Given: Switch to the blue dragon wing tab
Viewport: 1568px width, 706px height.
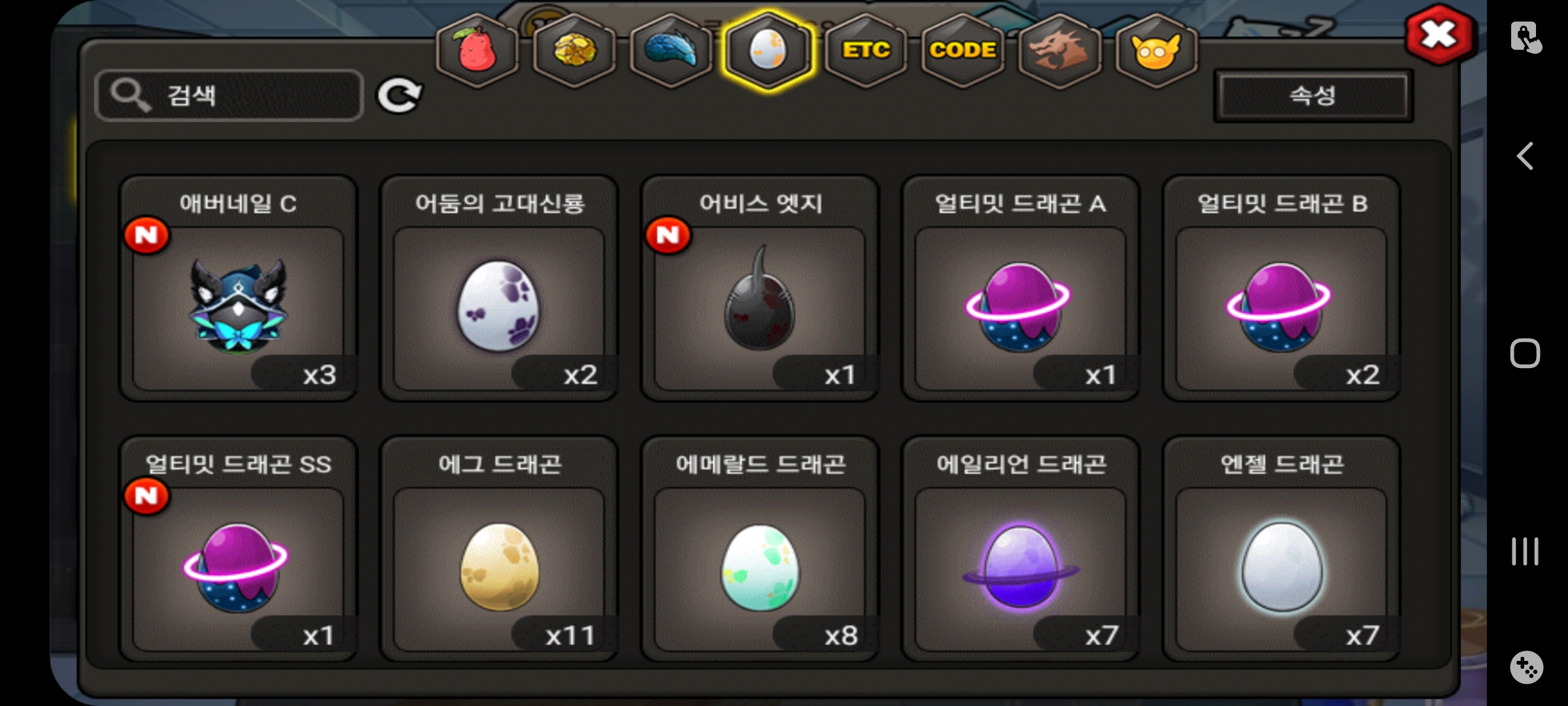Looking at the screenshot, I should [x=671, y=50].
